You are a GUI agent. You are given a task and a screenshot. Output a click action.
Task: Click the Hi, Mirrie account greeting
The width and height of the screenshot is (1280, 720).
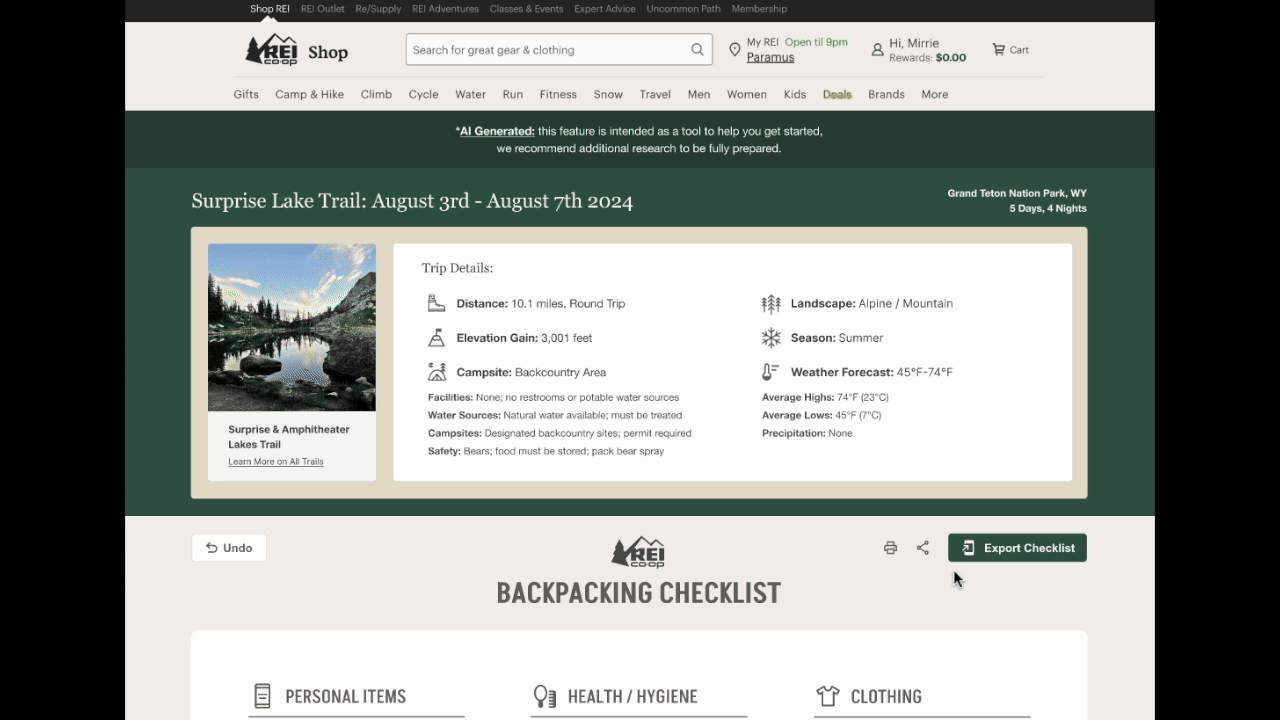coord(914,43)
